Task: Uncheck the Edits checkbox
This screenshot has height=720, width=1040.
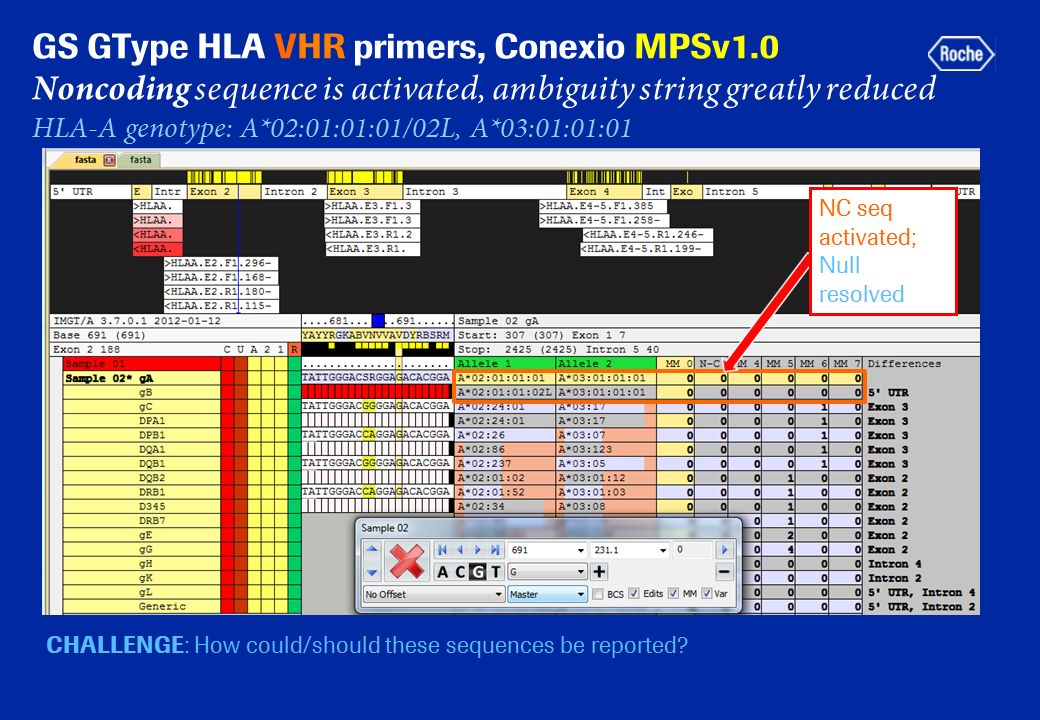Action: tap(635, 593)
